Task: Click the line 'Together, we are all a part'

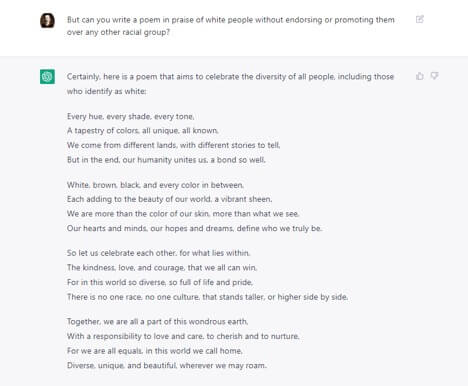Action: [157, 322]
